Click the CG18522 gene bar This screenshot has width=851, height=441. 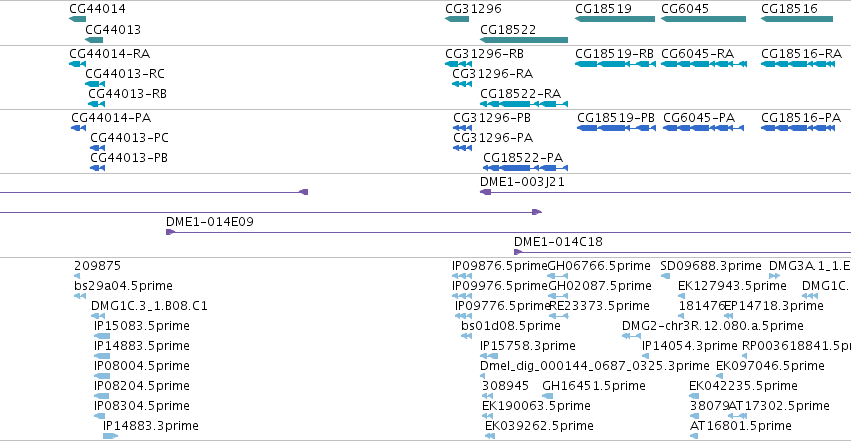tap(524, 40)
